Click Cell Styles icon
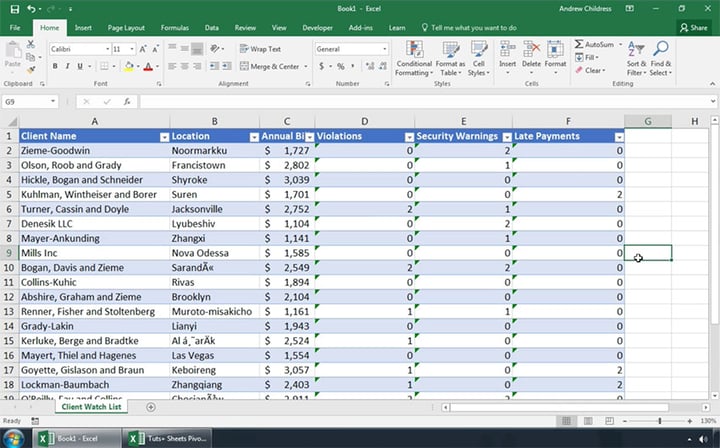 click(x=479, y=50)
